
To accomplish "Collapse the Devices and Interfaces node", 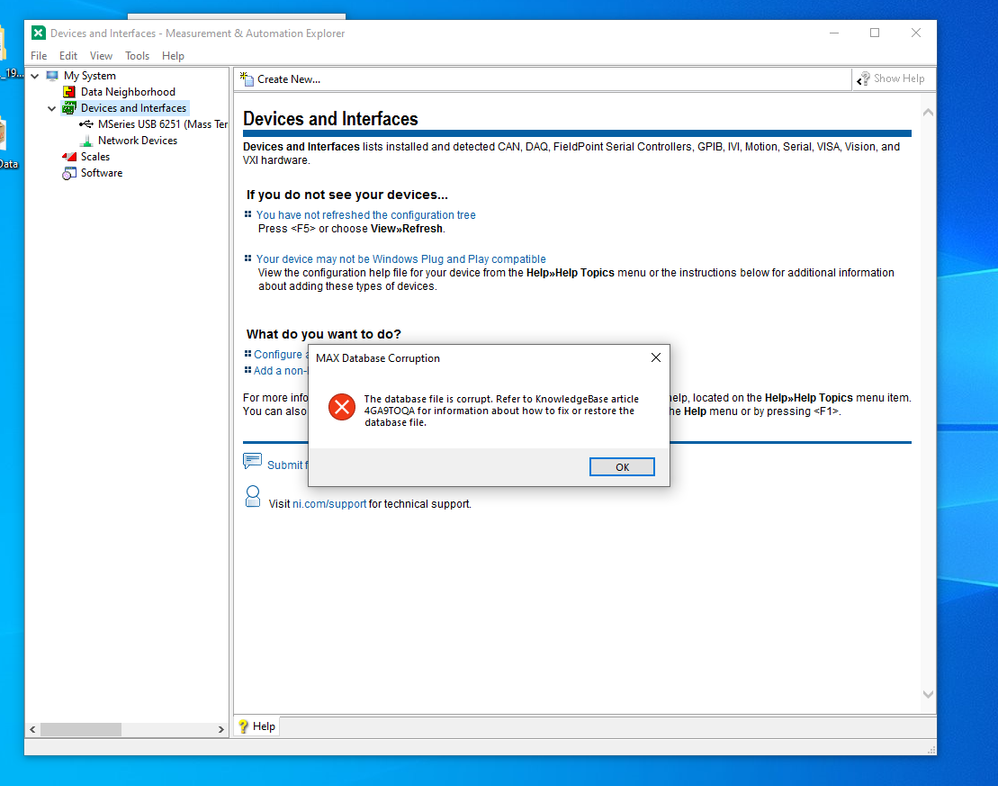I will coord(52,108).
